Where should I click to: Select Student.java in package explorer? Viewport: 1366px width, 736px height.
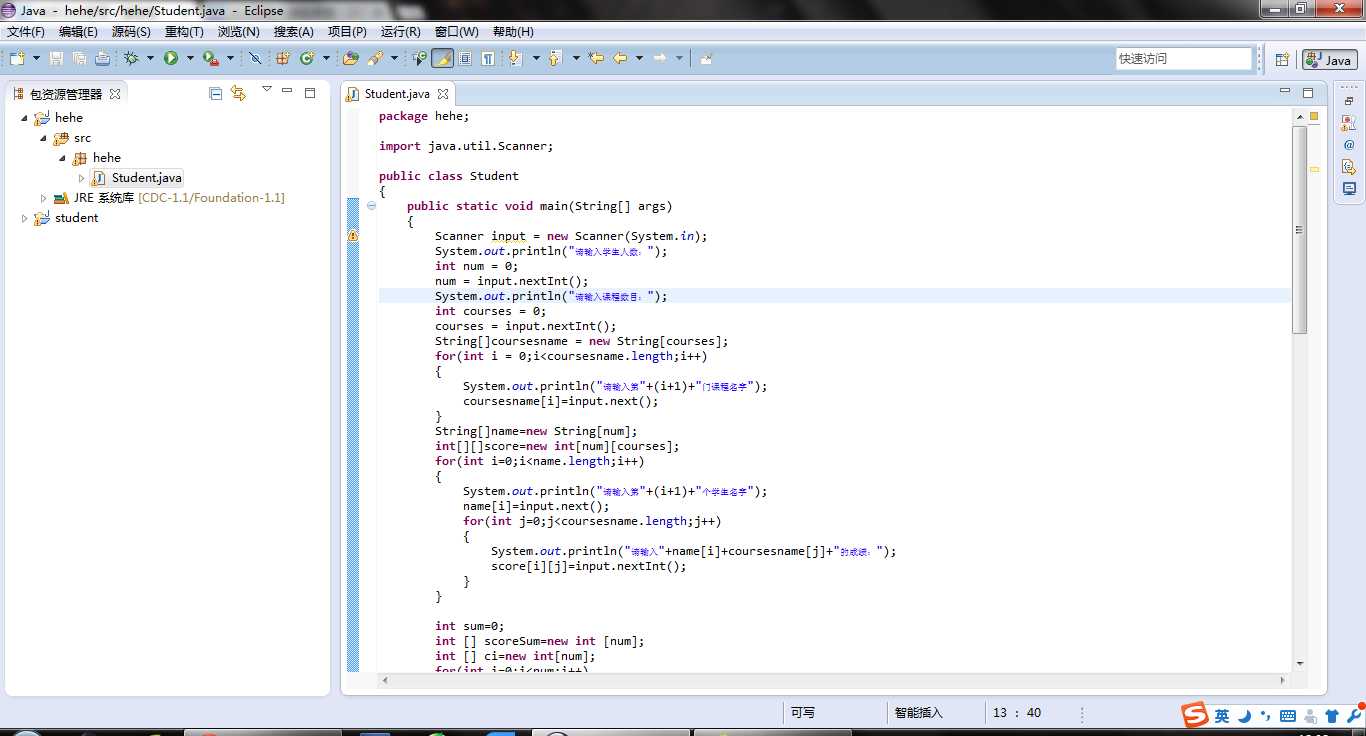(137, 178)
